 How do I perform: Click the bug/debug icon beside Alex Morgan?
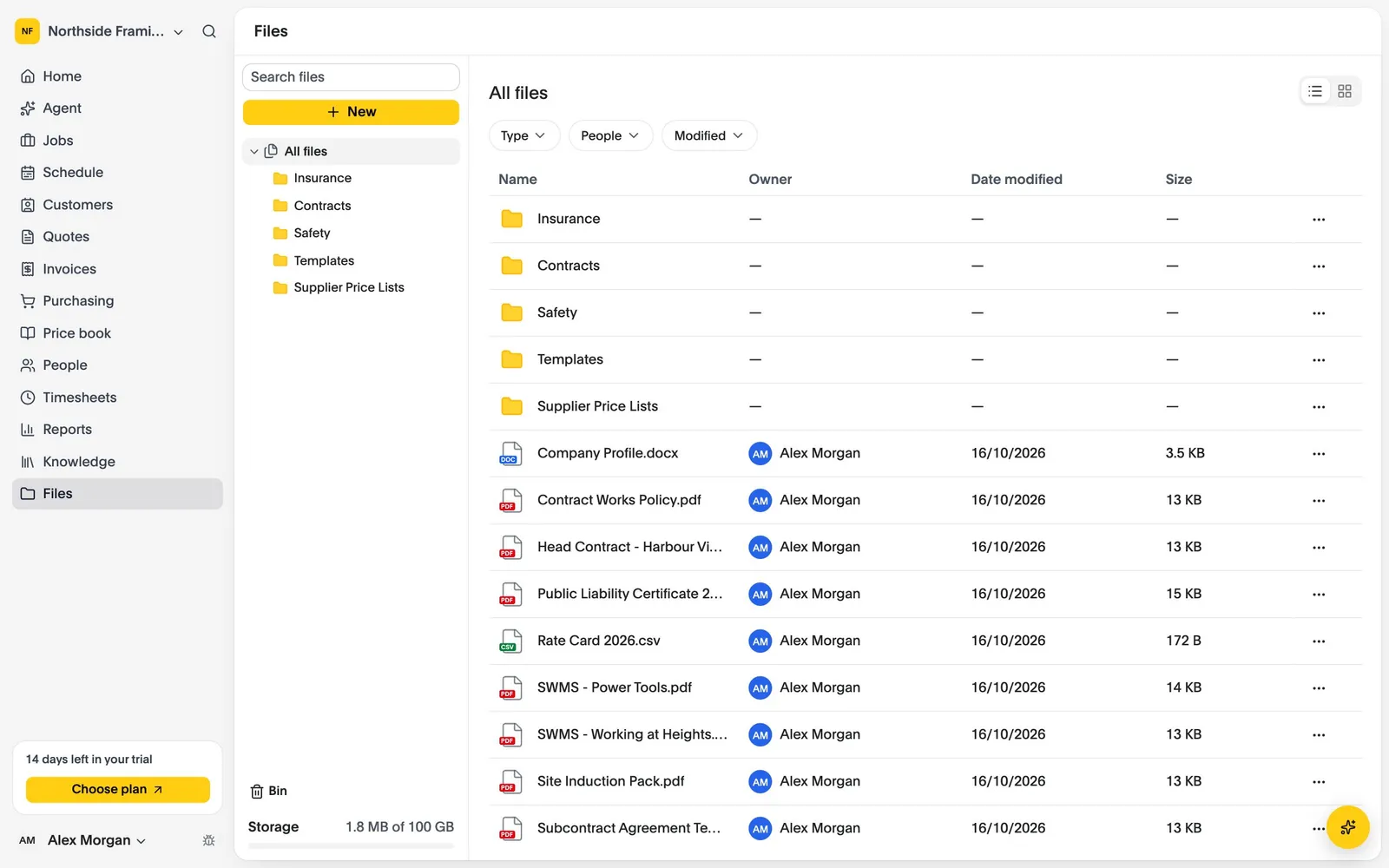[208, 840]
